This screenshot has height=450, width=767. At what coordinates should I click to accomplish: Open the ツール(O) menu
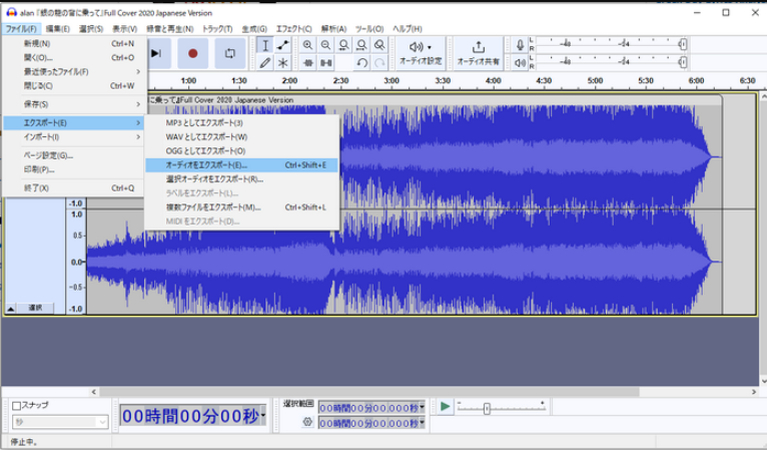point(369,29)
